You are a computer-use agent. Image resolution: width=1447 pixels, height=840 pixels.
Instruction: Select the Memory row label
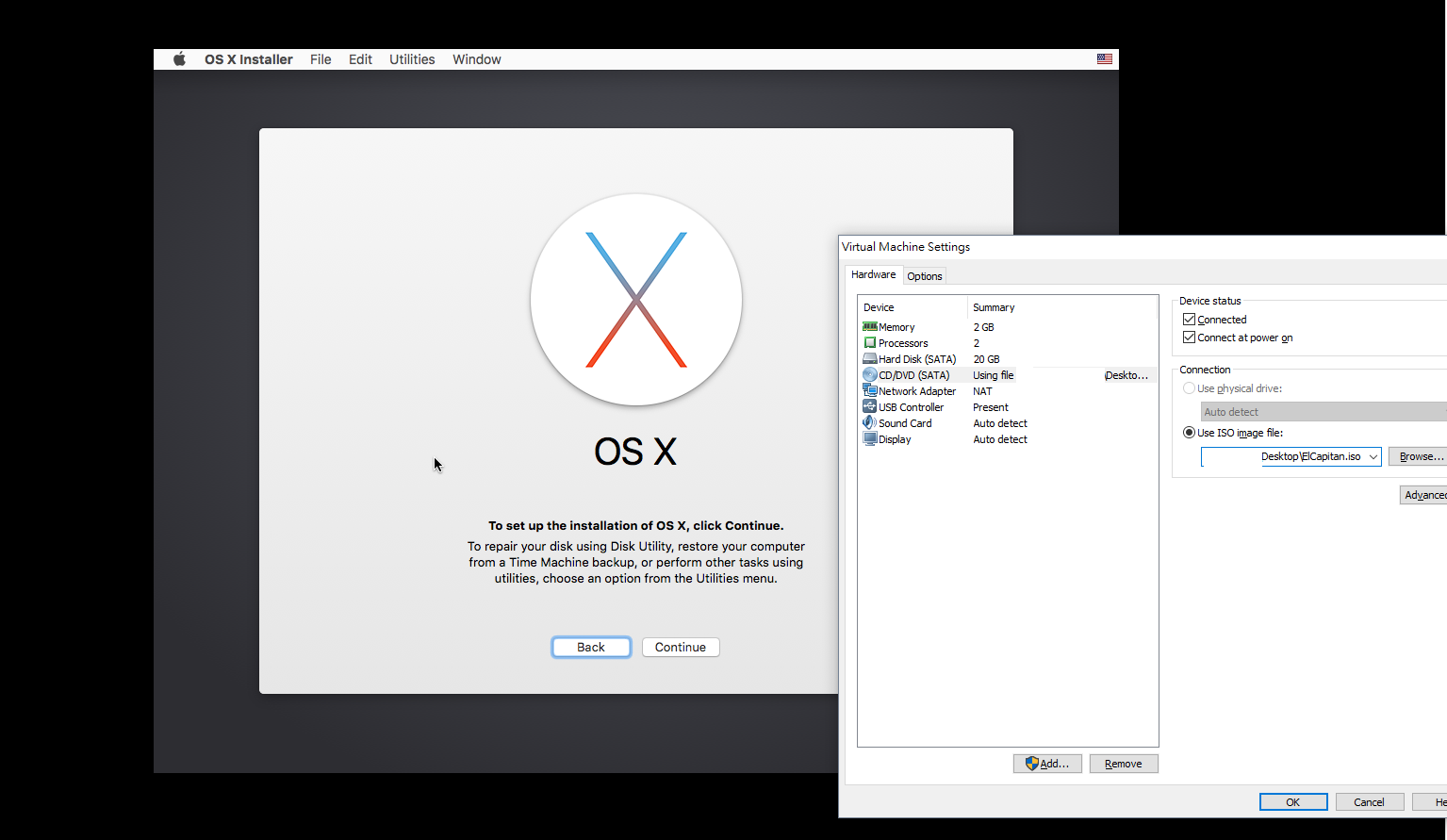(x=896, y=327)
